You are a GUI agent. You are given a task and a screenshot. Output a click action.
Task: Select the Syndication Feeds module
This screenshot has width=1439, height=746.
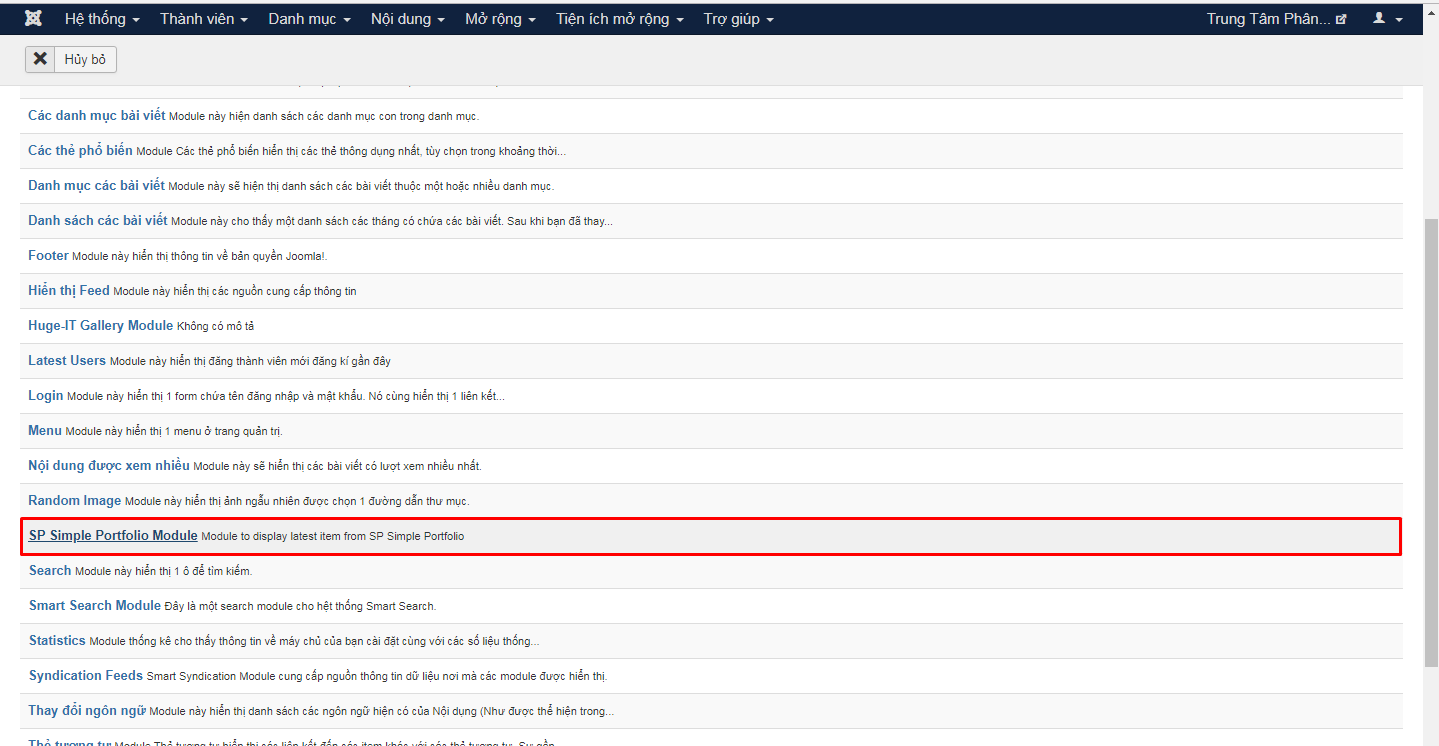pyautogui.click(x=86, y=675)
